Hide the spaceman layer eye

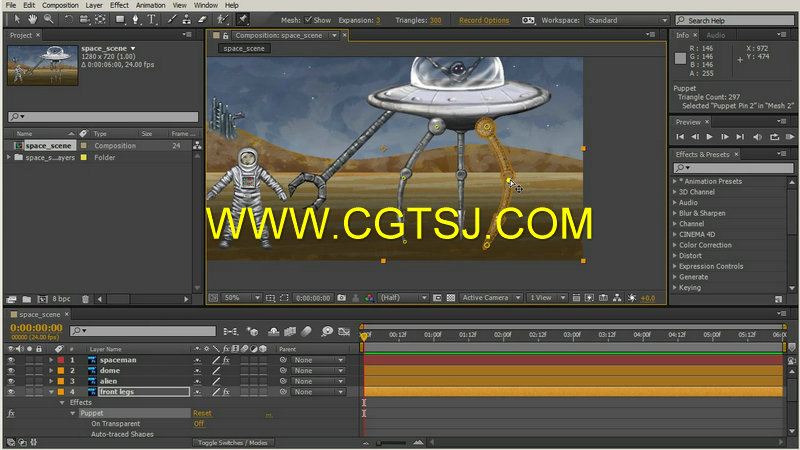tap(11, 360)
